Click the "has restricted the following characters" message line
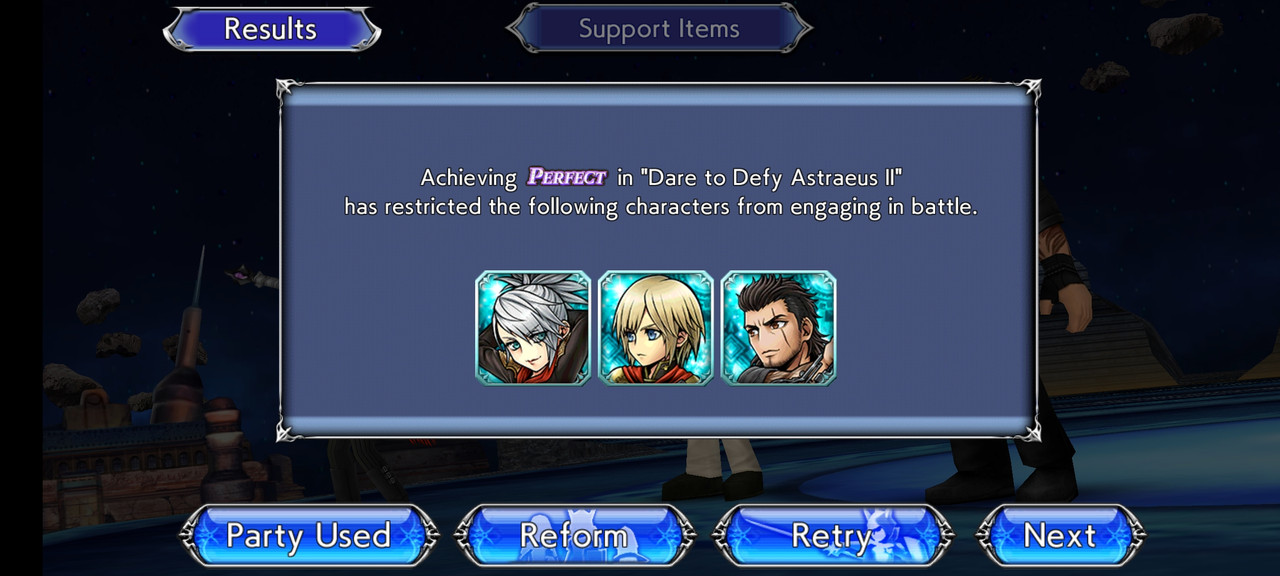1280x576 pixels. point(661,208)
